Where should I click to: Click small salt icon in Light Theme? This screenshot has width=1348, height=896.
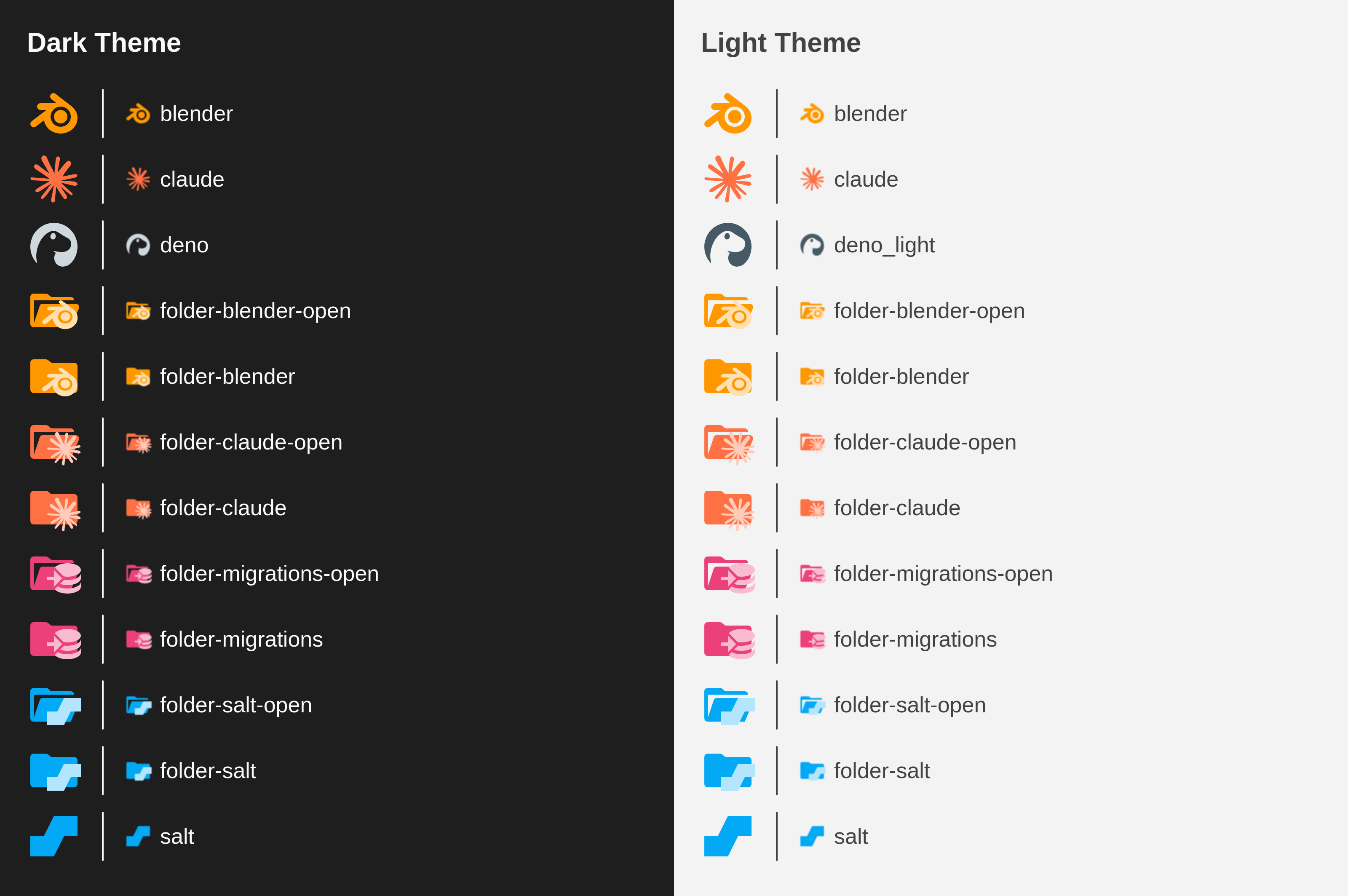tap(811, 837)
